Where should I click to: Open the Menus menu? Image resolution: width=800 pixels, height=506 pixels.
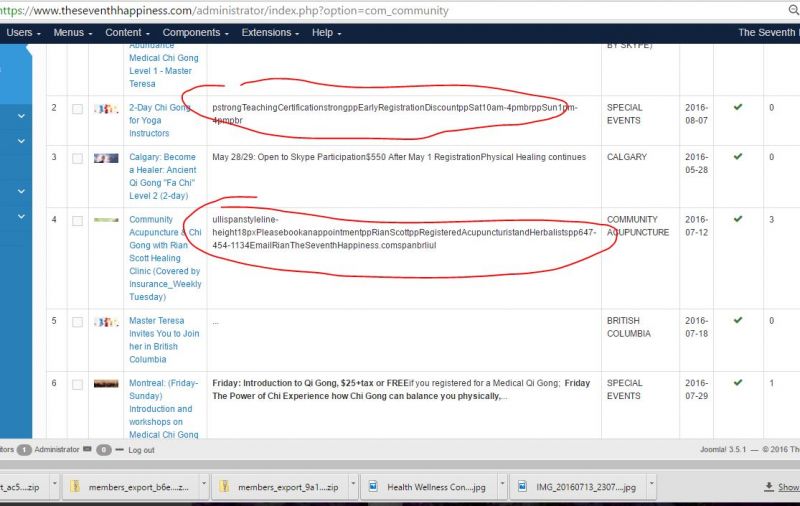pyautogui.click(x=73, y=33)
